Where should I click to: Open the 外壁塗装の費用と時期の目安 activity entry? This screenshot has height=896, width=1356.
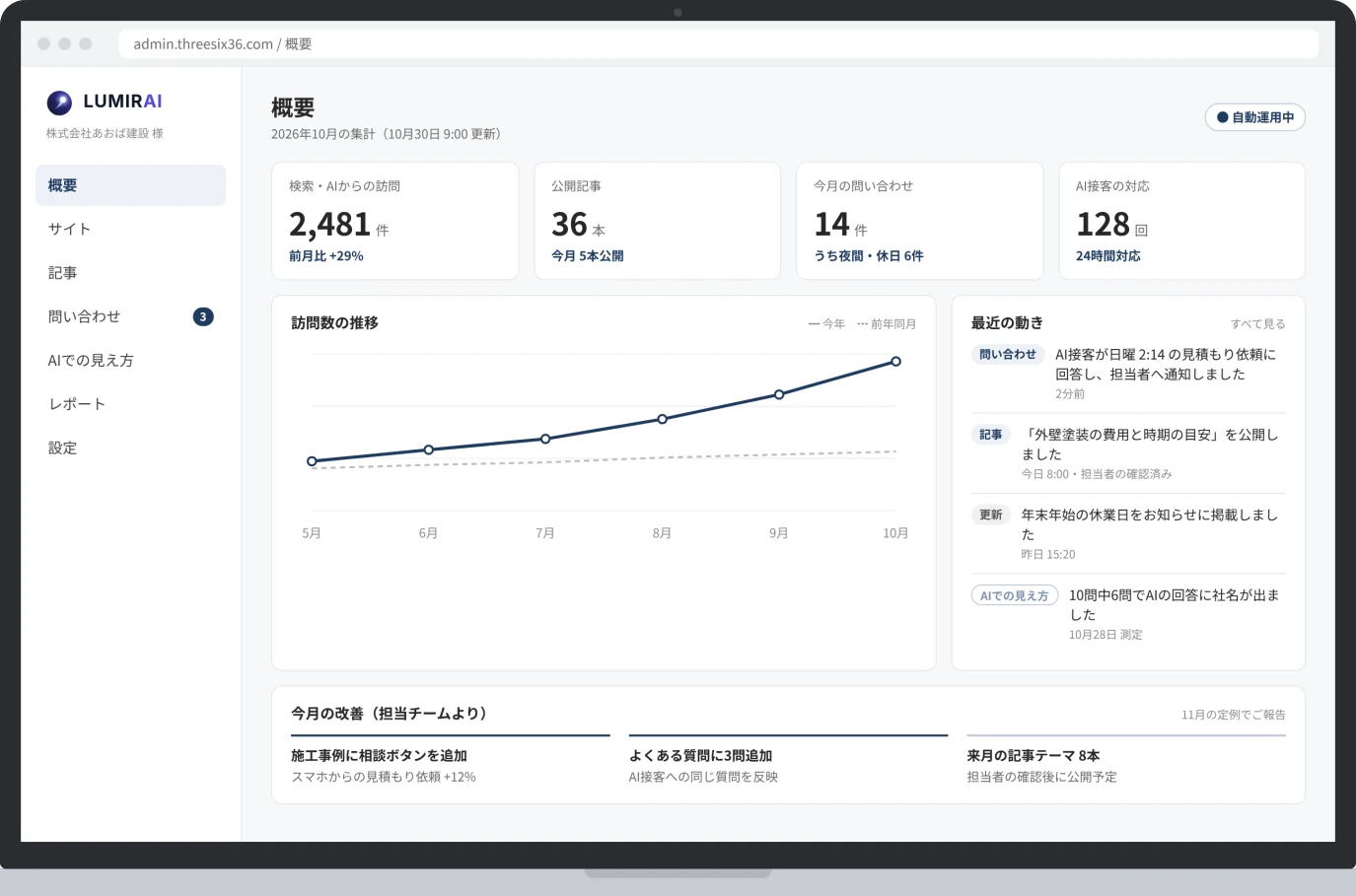coord(1128,452)
